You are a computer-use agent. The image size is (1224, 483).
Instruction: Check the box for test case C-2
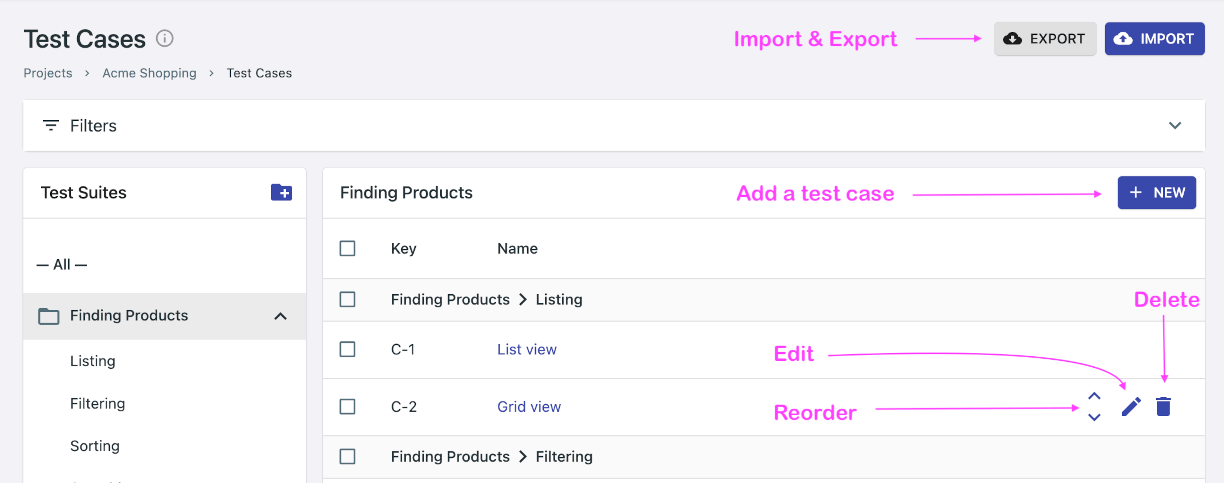tap(347, 407)
